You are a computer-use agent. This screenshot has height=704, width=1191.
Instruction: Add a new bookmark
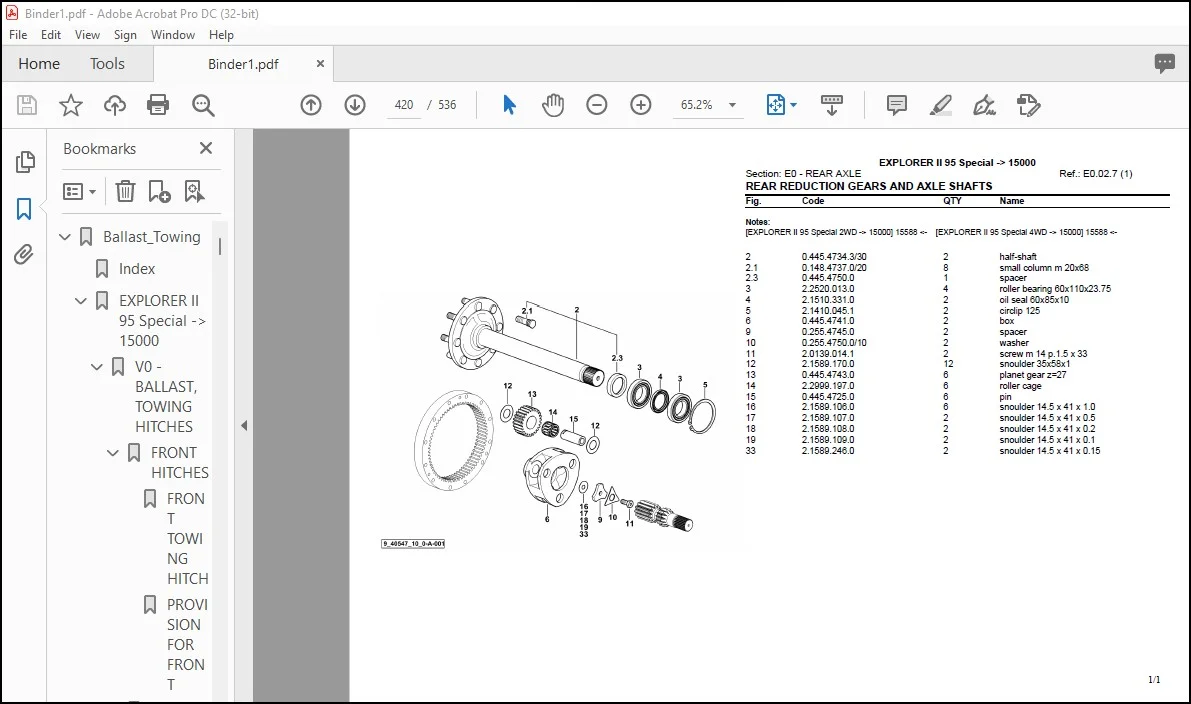tap(159, 191)
